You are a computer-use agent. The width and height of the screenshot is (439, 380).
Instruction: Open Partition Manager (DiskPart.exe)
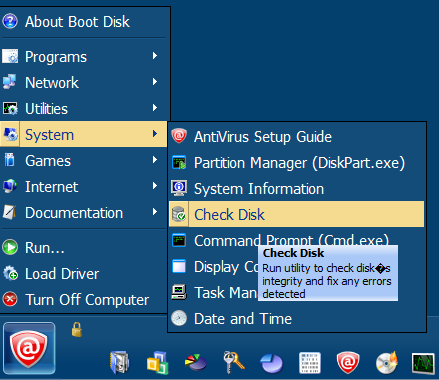pos(297,163)
